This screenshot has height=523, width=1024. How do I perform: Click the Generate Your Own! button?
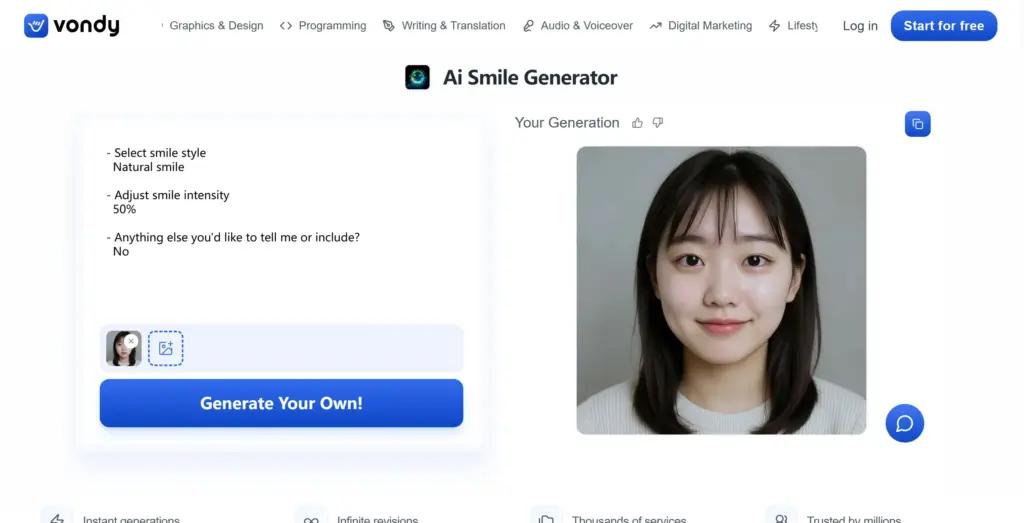pyautogui.click(x=281, y=403)
